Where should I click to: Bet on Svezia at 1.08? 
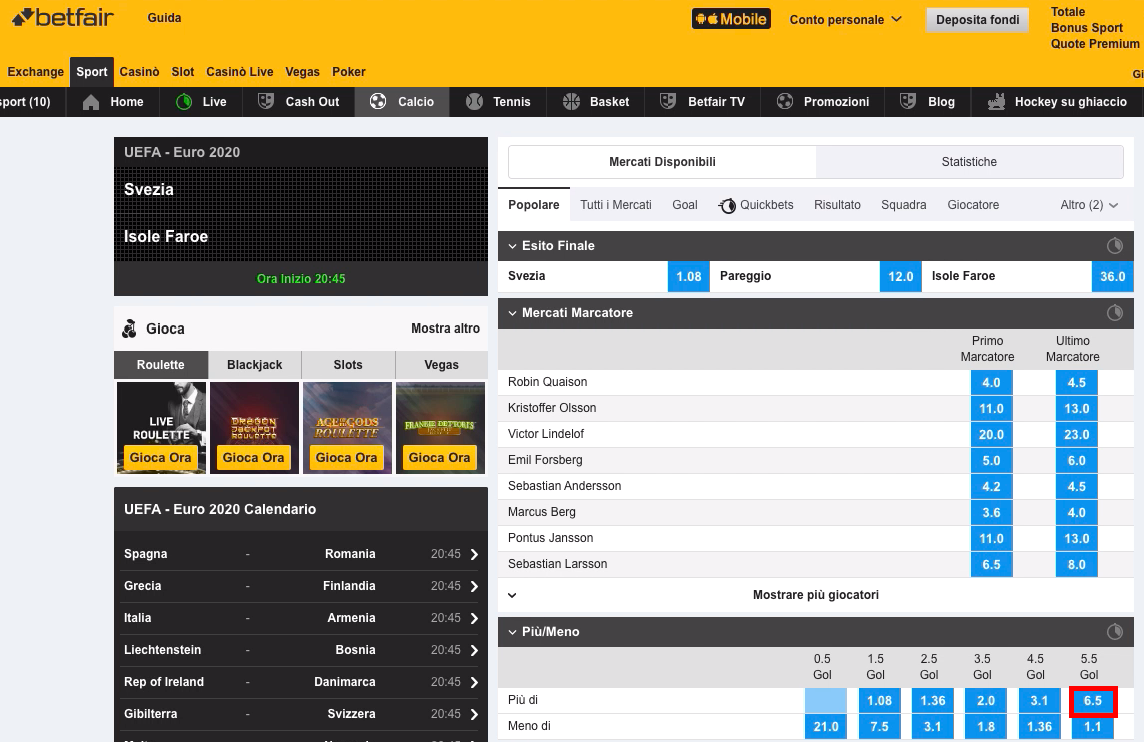689,277
